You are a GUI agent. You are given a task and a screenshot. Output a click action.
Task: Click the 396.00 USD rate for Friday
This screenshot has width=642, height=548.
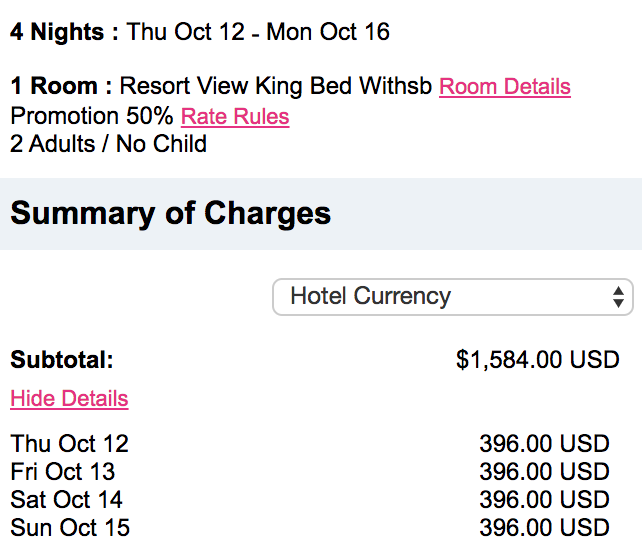pos(544,472)
